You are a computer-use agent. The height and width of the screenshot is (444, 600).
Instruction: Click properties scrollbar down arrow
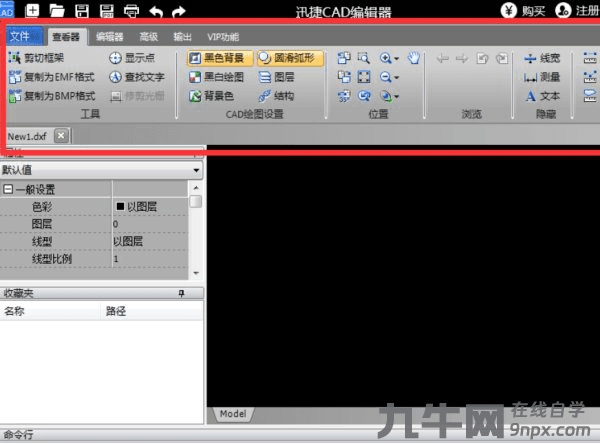(196, 273)
